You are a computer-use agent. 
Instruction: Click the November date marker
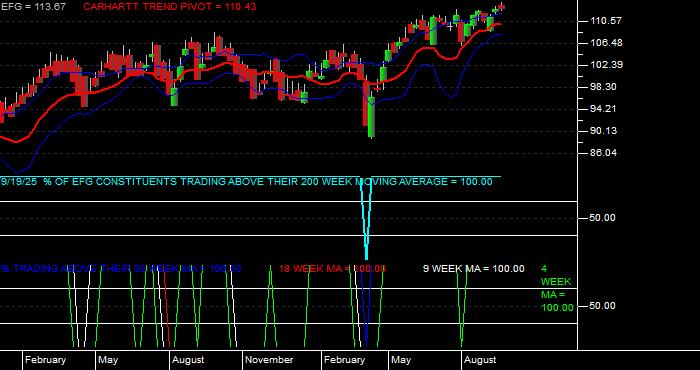269,360
